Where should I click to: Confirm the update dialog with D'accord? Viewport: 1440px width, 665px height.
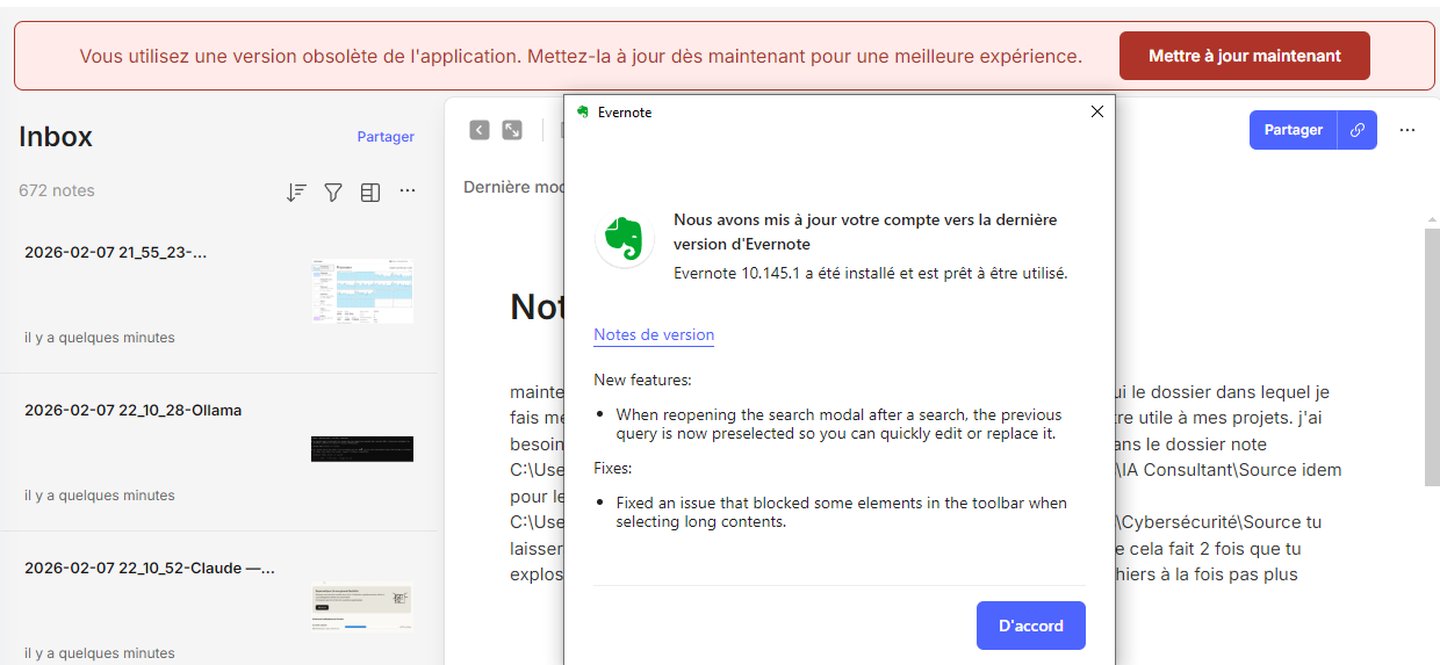tap(1031, 626)
